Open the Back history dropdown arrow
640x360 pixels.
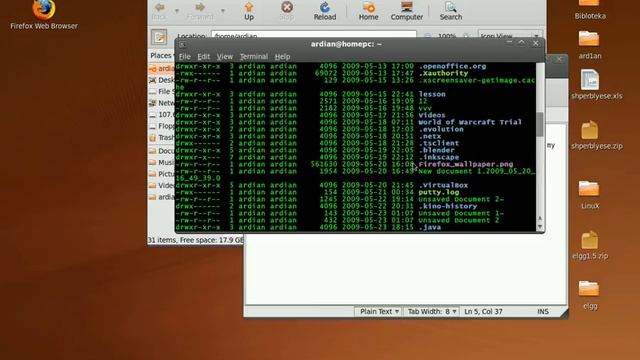(177, 11)
